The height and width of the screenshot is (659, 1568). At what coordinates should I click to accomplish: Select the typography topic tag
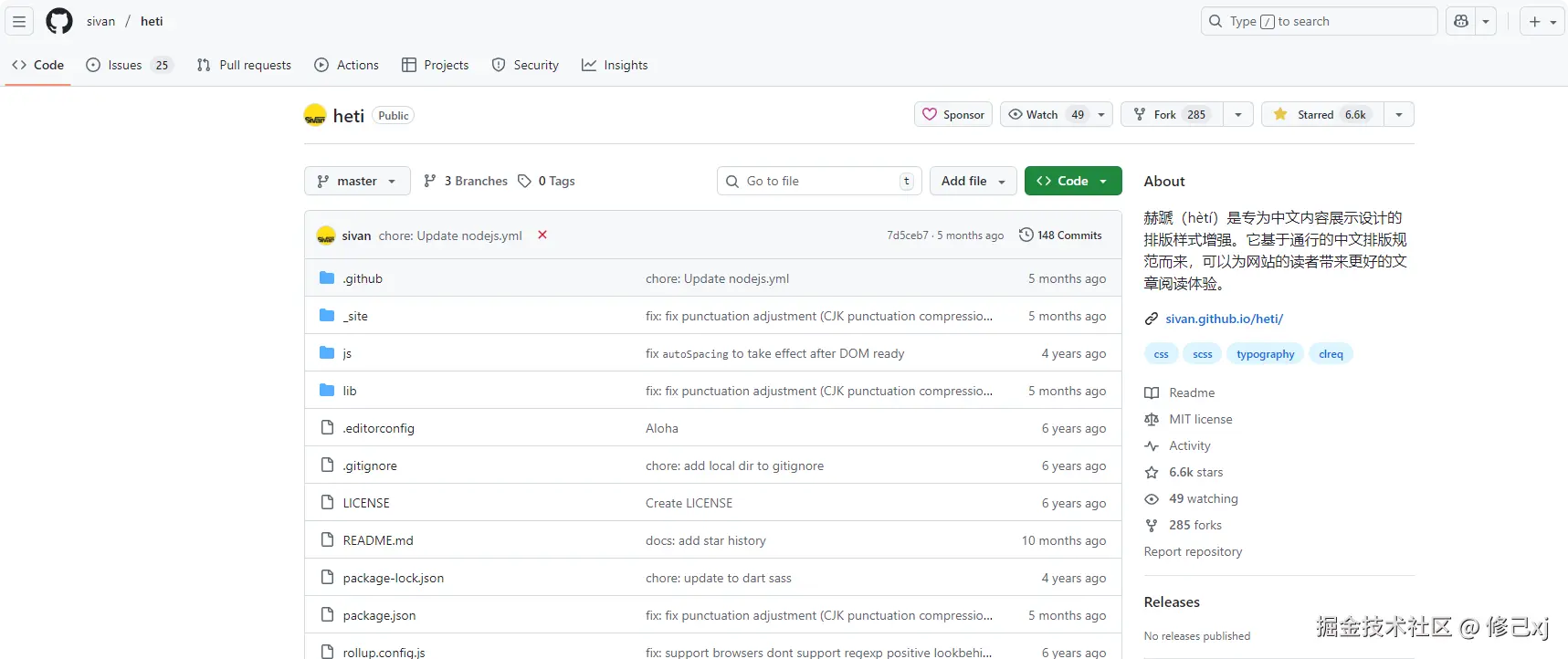pos(1265,354)
